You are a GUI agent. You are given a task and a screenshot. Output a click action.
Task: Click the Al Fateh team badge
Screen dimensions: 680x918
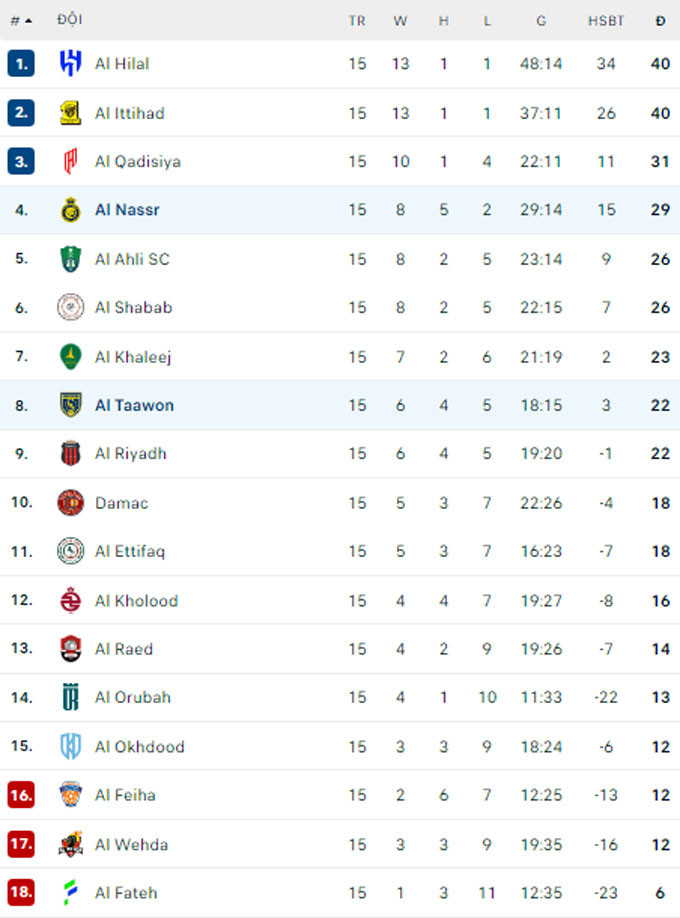(x=67, y=893)
